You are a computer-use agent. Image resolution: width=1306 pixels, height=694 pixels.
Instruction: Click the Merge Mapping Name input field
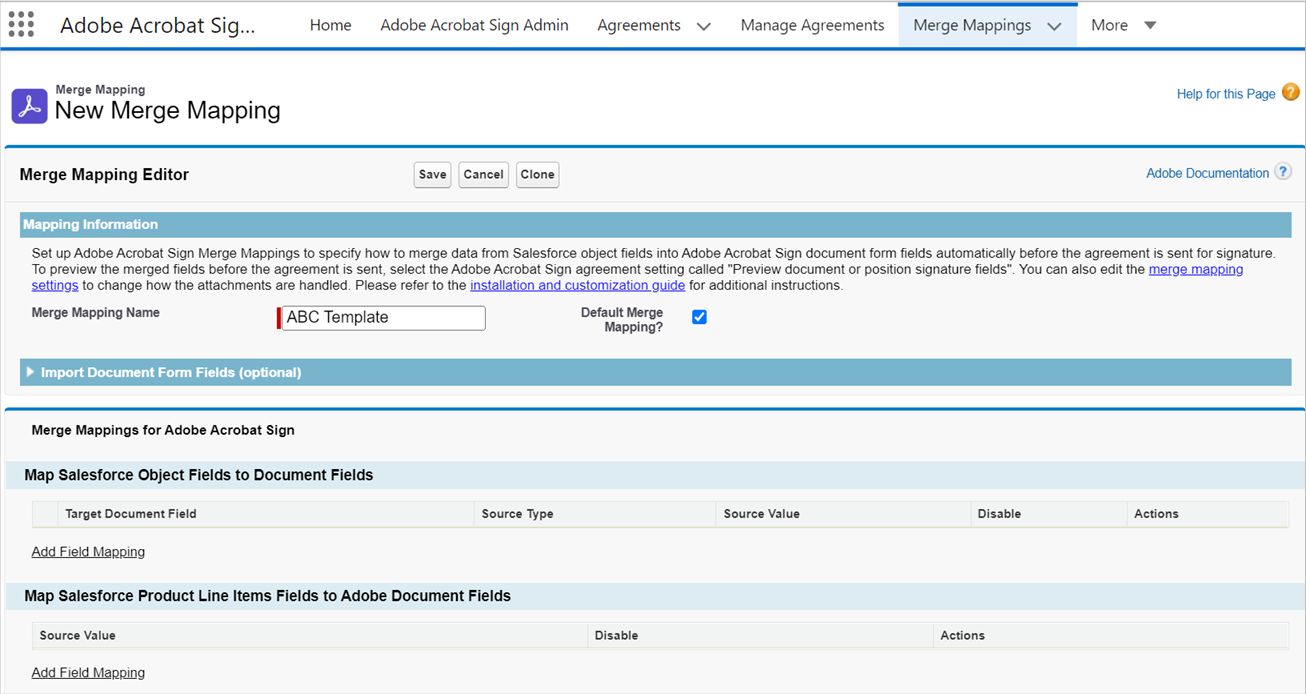384,318
